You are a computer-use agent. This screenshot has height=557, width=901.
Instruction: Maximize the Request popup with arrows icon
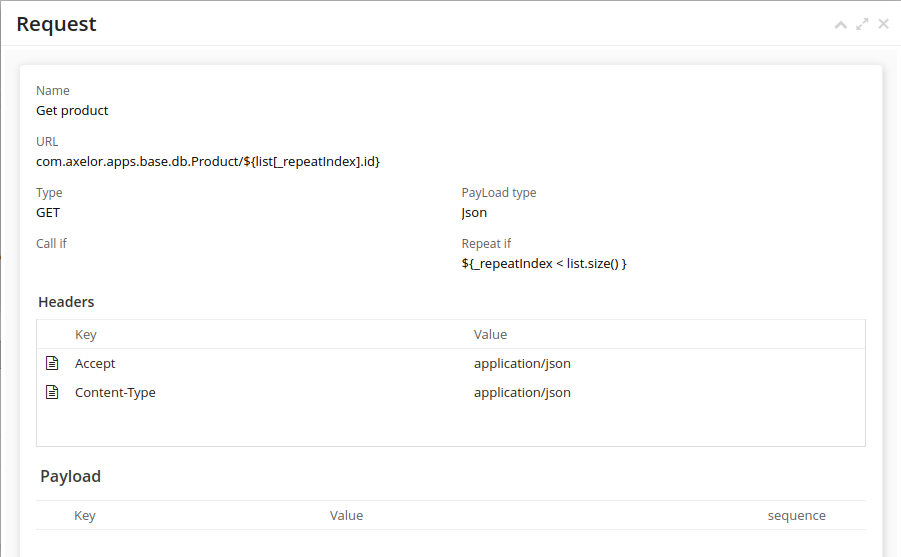pos(862,24)
